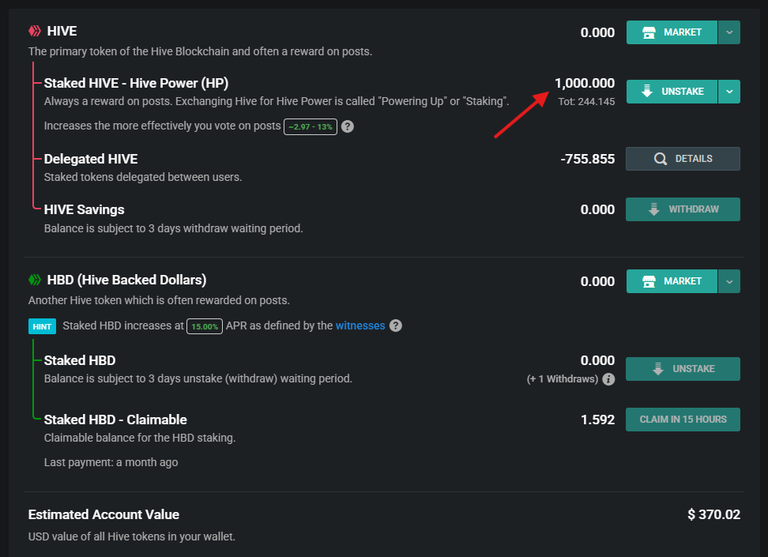Open the HBD Market button
The image size is (768, 557).
click(x=672, y=281)
